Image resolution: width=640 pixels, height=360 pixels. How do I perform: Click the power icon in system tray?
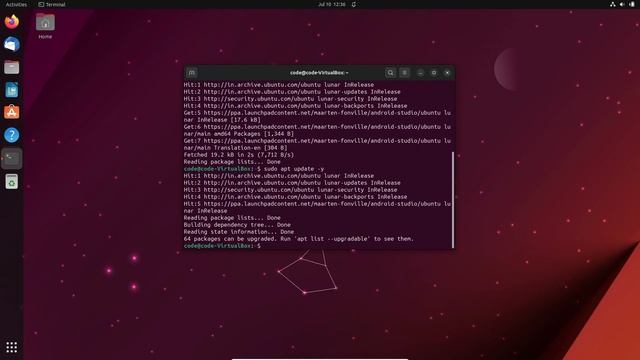click(x=632, y=4)
